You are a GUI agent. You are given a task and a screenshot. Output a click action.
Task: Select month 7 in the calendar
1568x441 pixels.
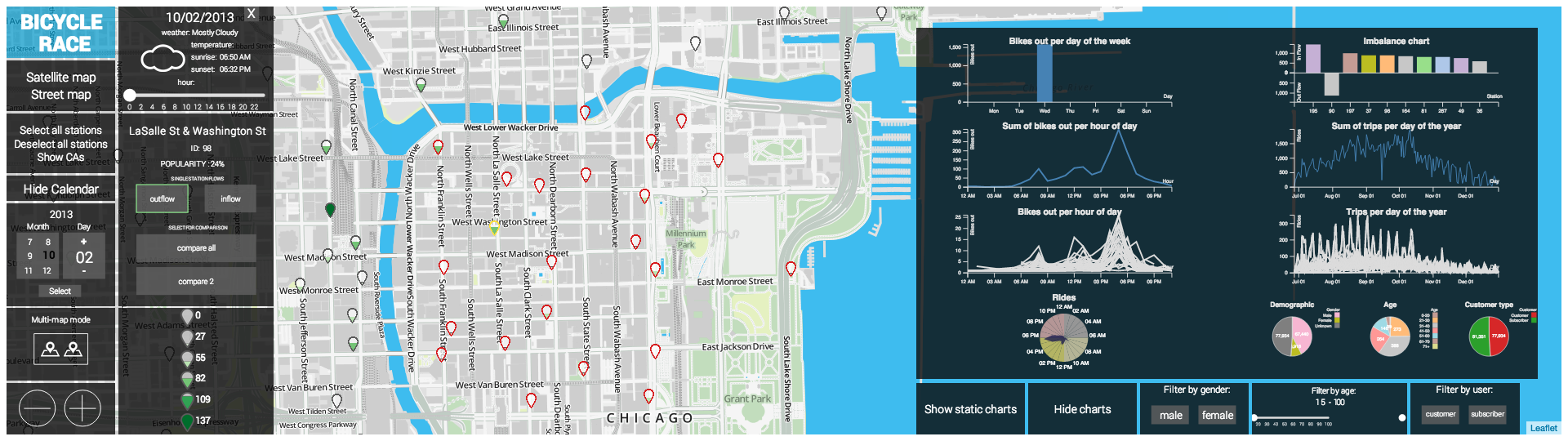pos(30,242)
